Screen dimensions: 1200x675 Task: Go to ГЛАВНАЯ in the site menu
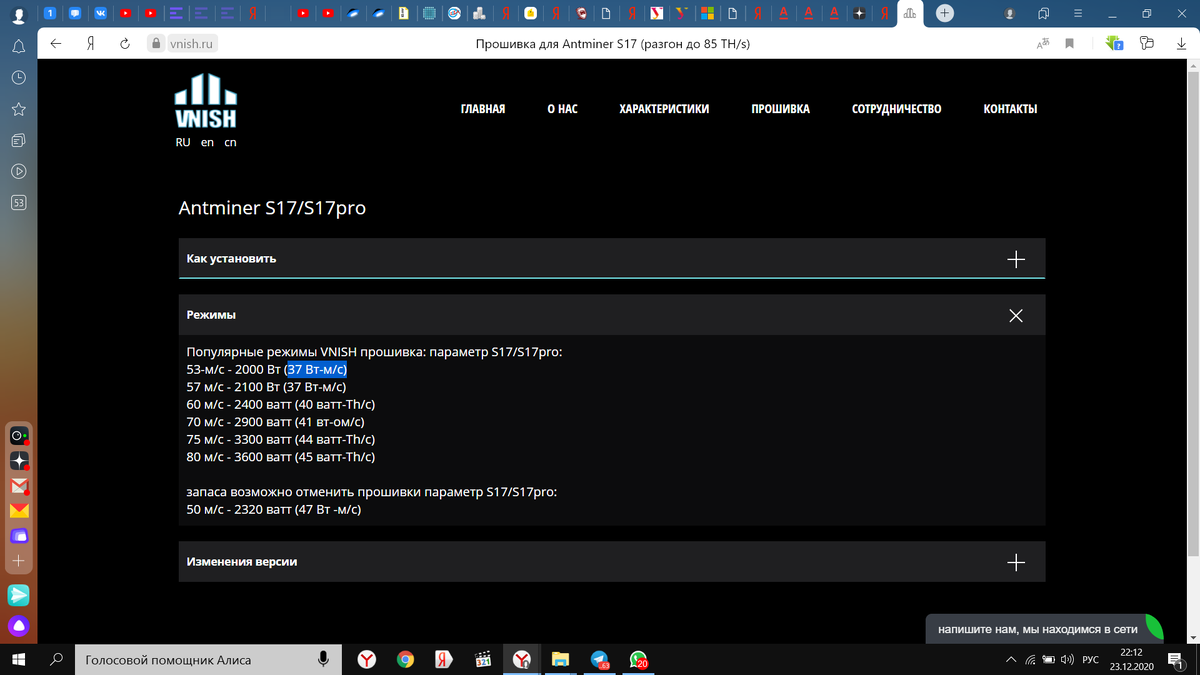[483, 109]
